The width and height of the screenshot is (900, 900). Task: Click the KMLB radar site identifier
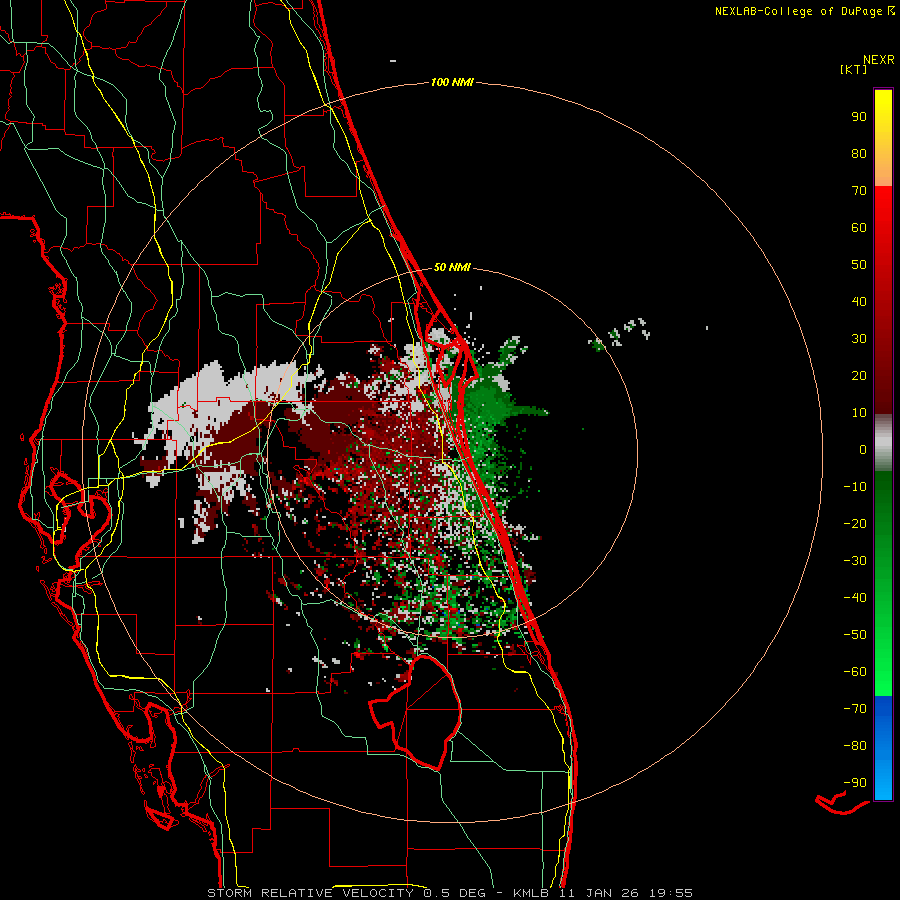[x=531, y=893]
